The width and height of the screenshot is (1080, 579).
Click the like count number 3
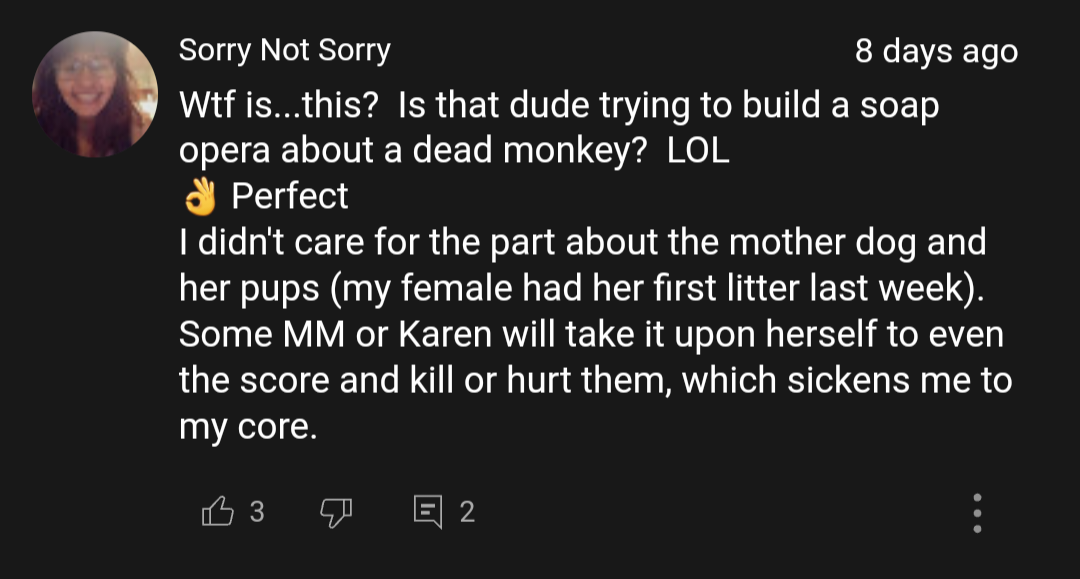click(257, 513)
